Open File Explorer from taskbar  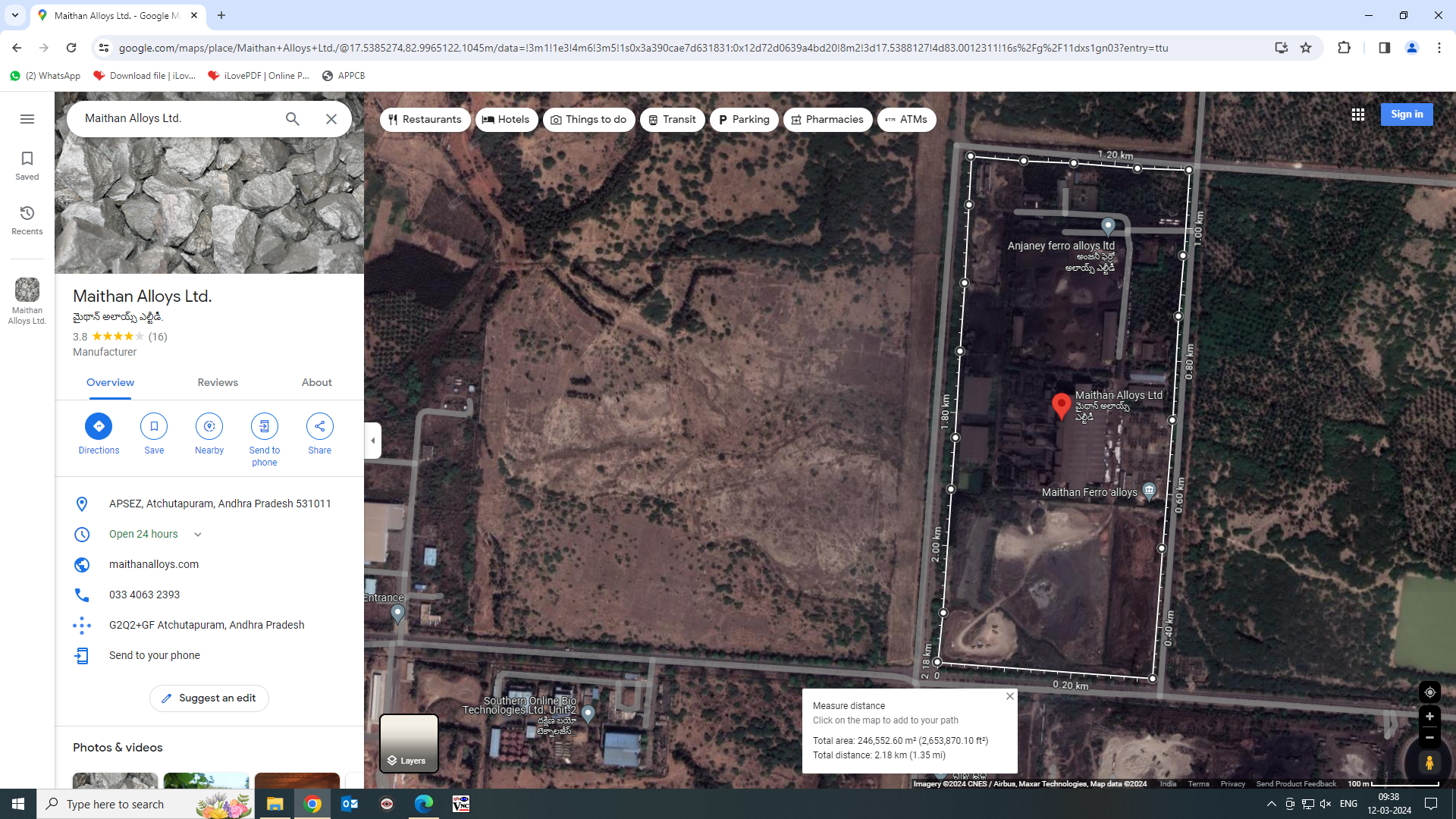click(275, 804)
